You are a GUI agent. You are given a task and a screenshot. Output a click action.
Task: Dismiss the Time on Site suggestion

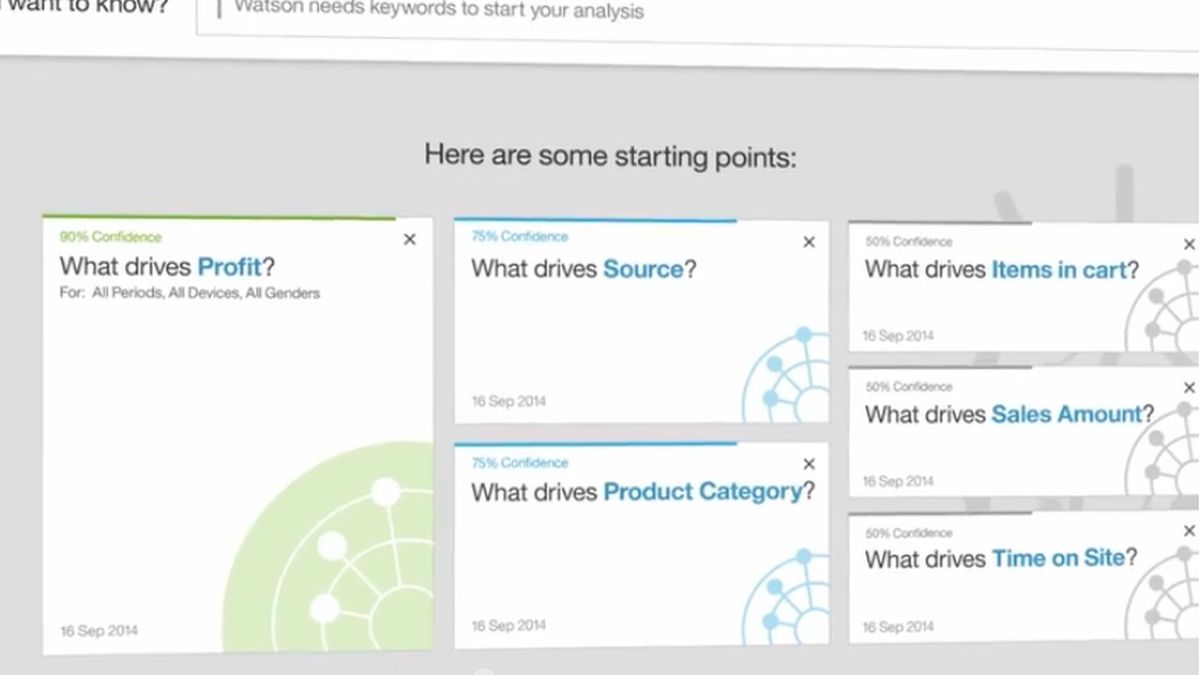click(x=1190, y=533)
